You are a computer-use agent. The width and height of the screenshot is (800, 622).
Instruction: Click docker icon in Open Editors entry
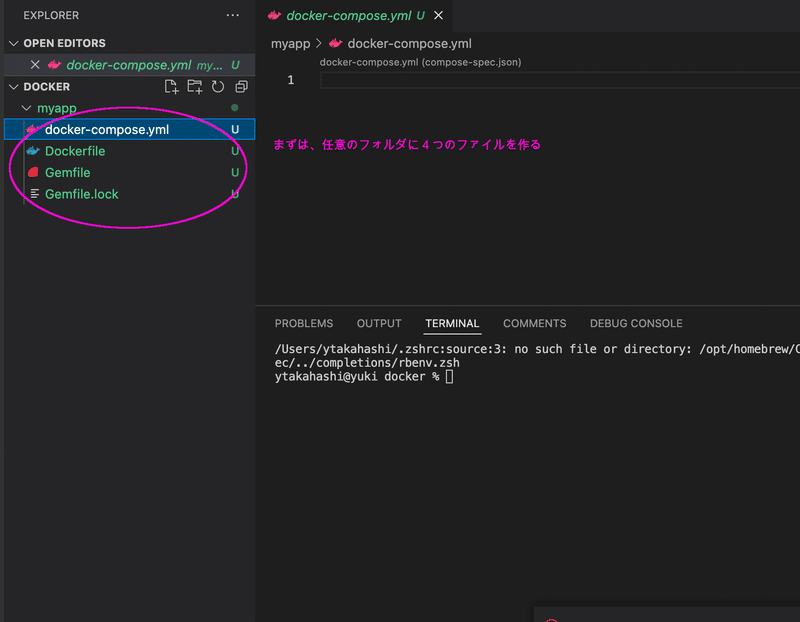[x=54, y=65]
